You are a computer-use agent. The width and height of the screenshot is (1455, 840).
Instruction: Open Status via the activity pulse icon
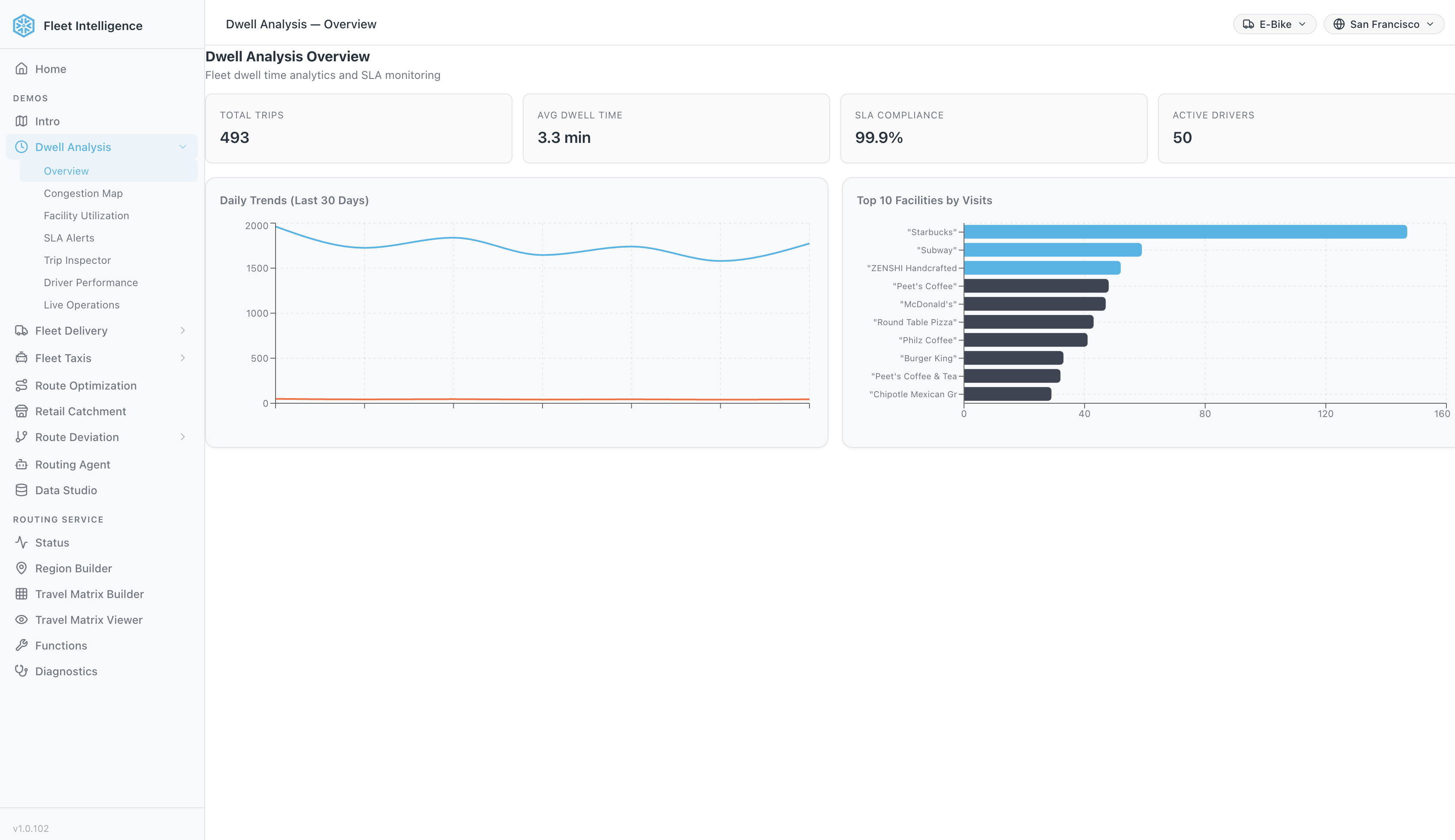pos(21,542)
